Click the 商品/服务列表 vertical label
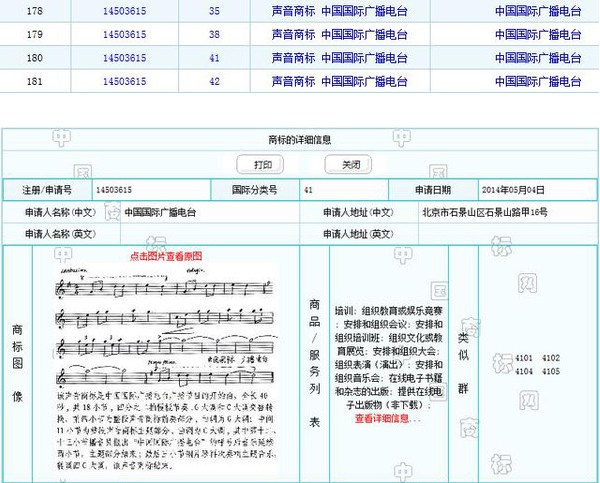 pos(315,363)
